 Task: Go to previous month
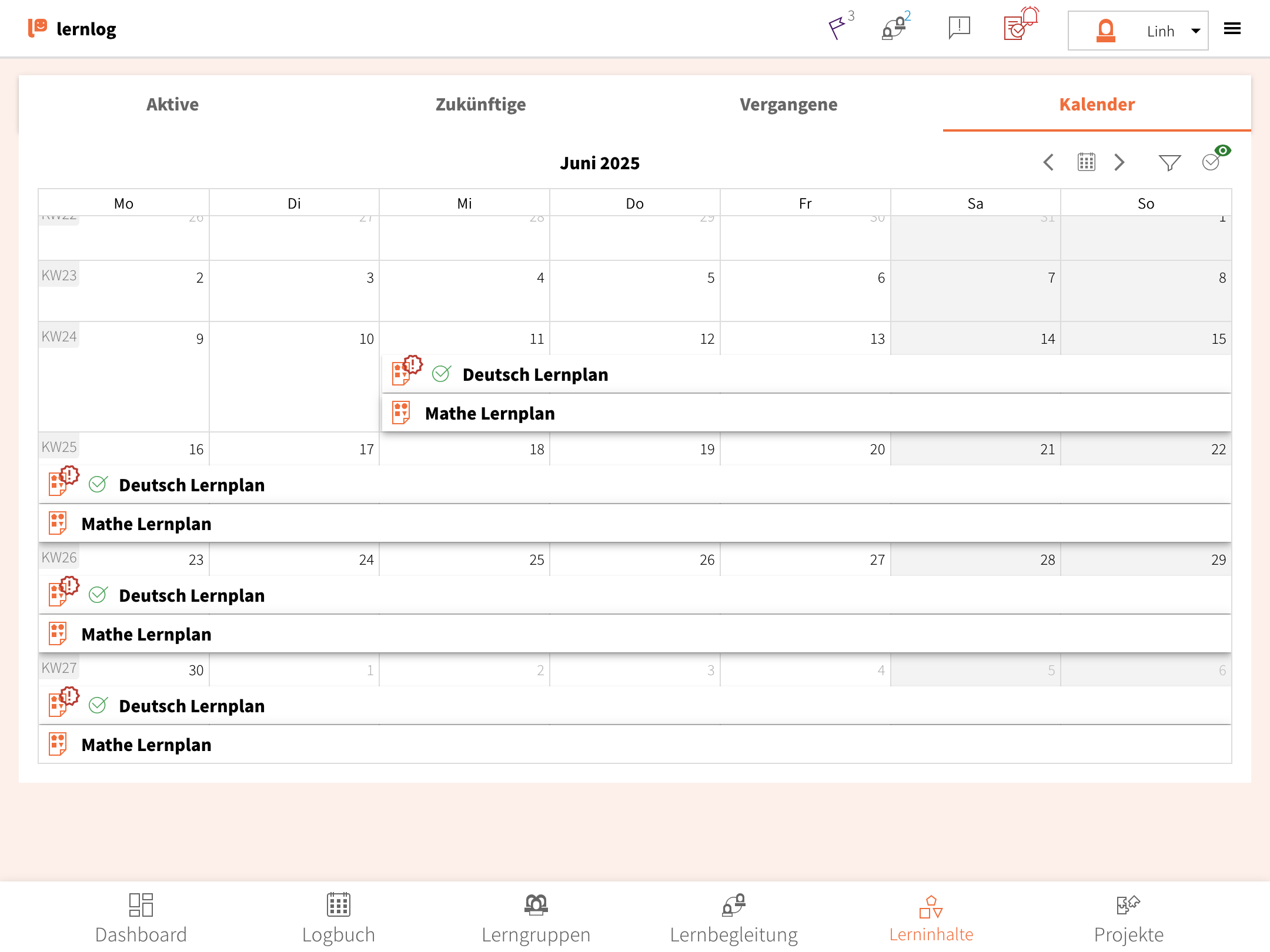(1048, 162)
